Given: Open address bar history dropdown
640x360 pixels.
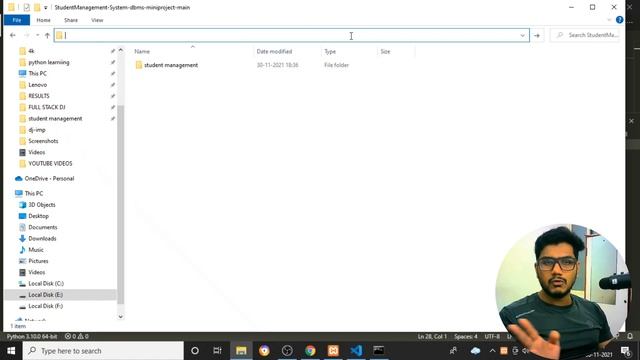Looking at the screenshot, I should click(522, 36).
